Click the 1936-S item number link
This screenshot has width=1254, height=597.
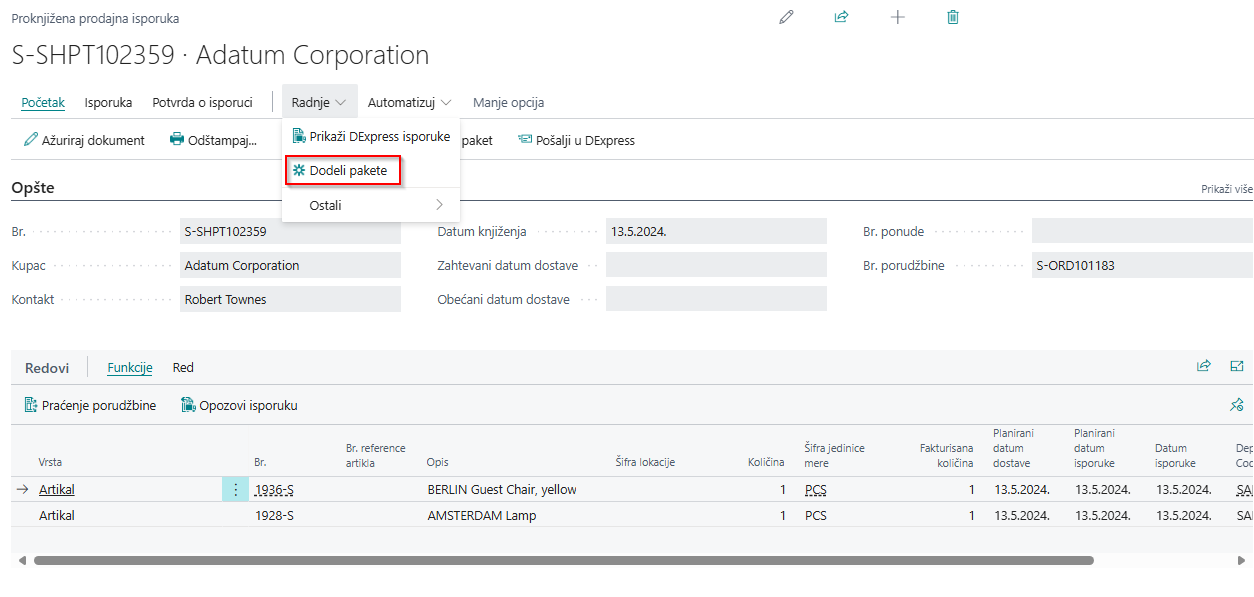pos(273,489)
